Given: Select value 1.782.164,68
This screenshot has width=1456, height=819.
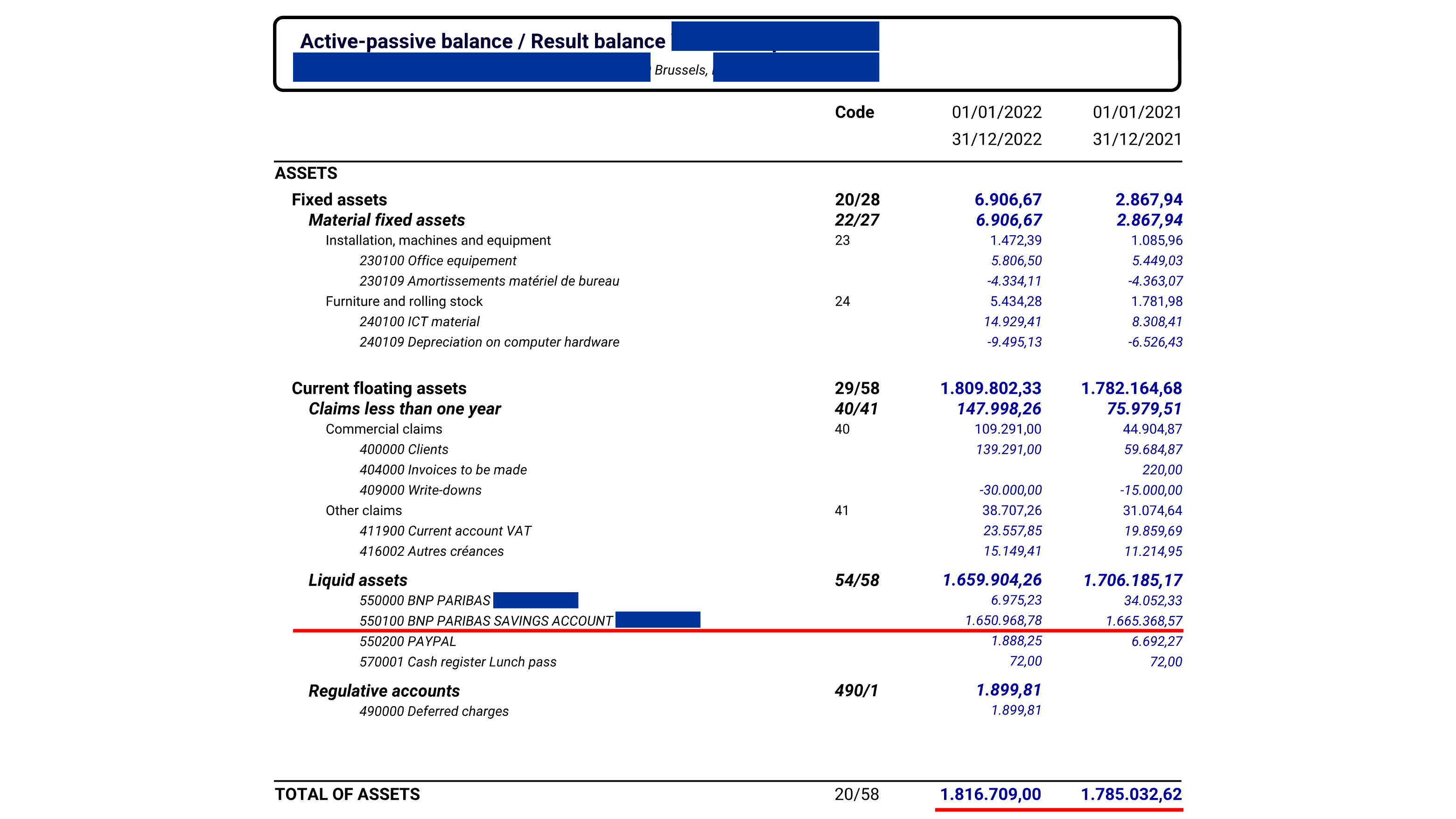Looking at the screenshot, I should click(1132, 388).
